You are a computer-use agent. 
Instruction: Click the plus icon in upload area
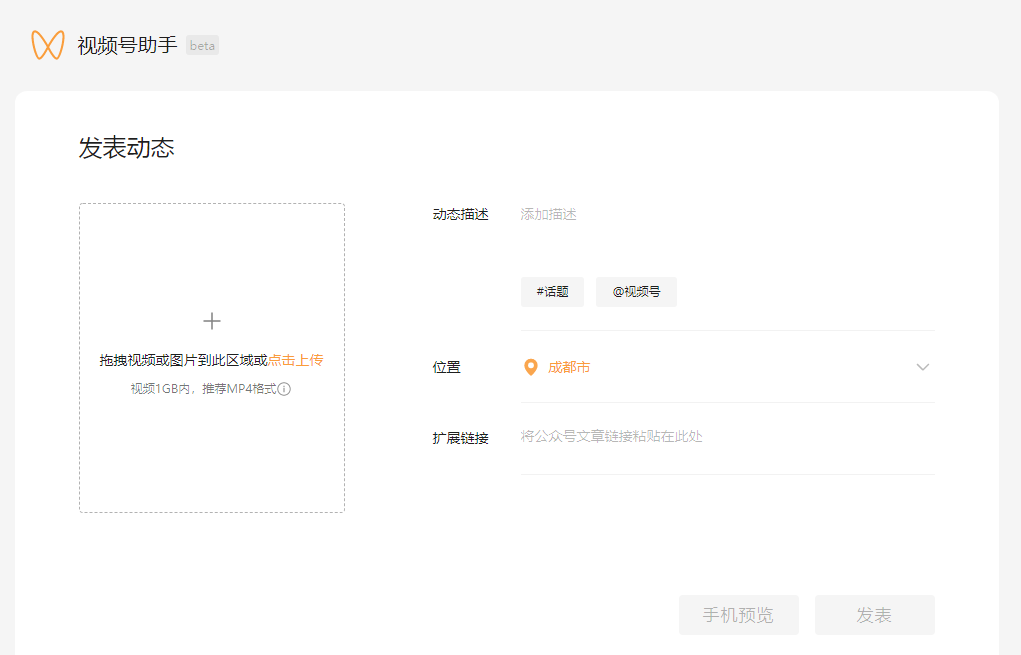212,321
